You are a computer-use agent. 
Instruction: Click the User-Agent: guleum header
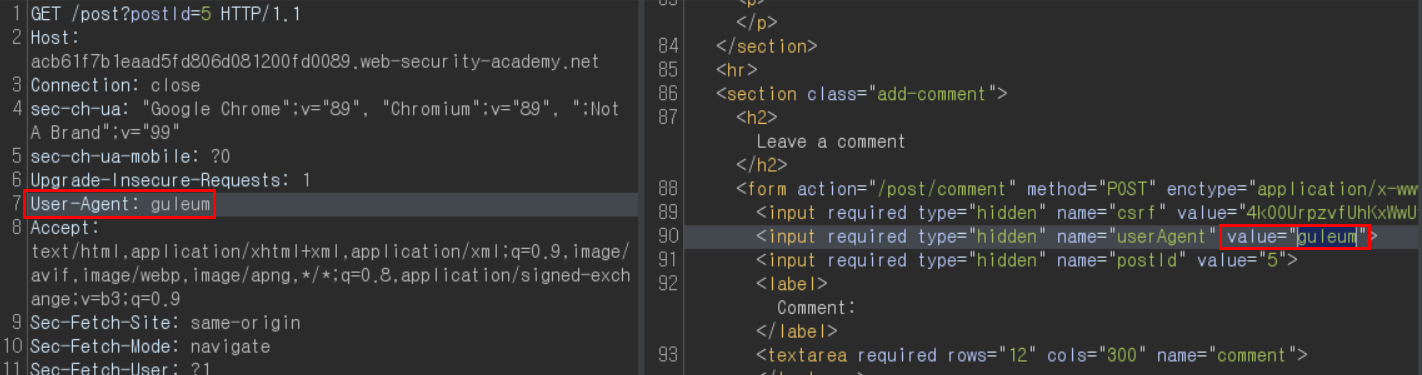(120, 205)
